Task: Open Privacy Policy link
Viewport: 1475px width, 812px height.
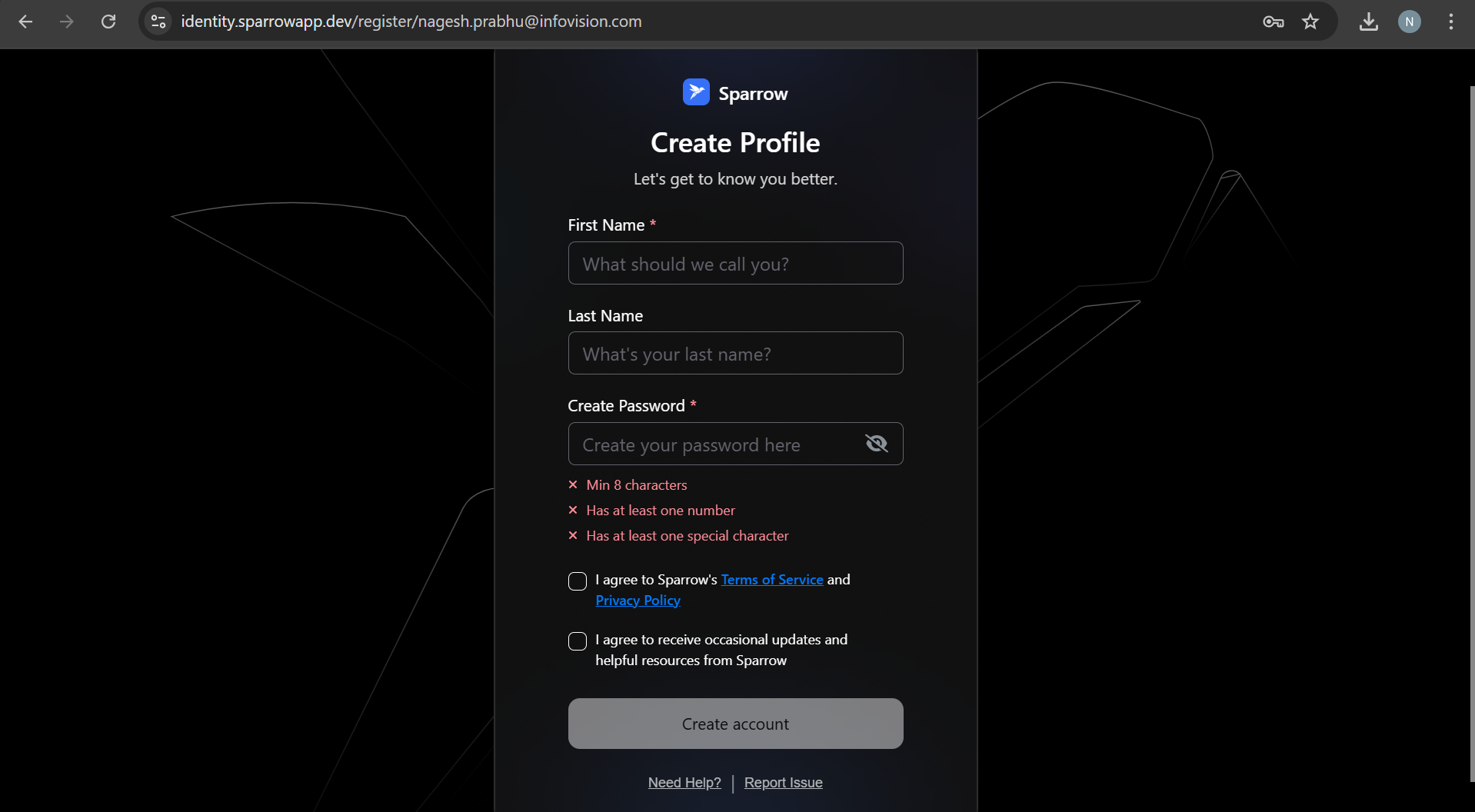Action: point(638,601)
